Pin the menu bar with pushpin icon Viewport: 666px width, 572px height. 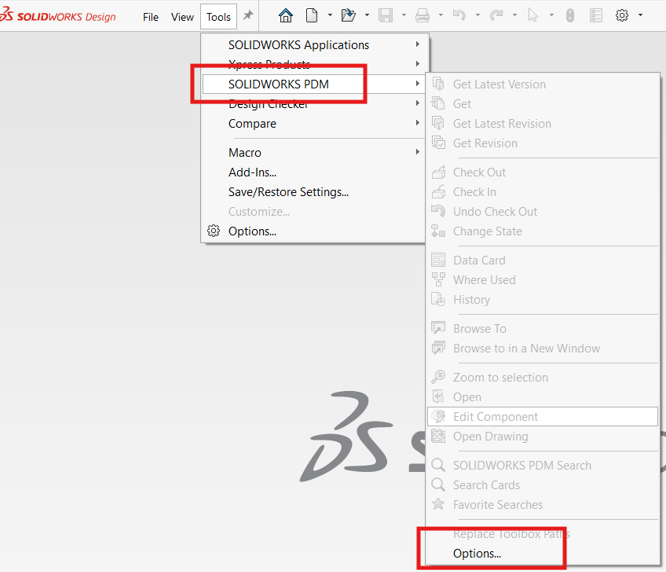pyautogui.click(x=248, y=16)
